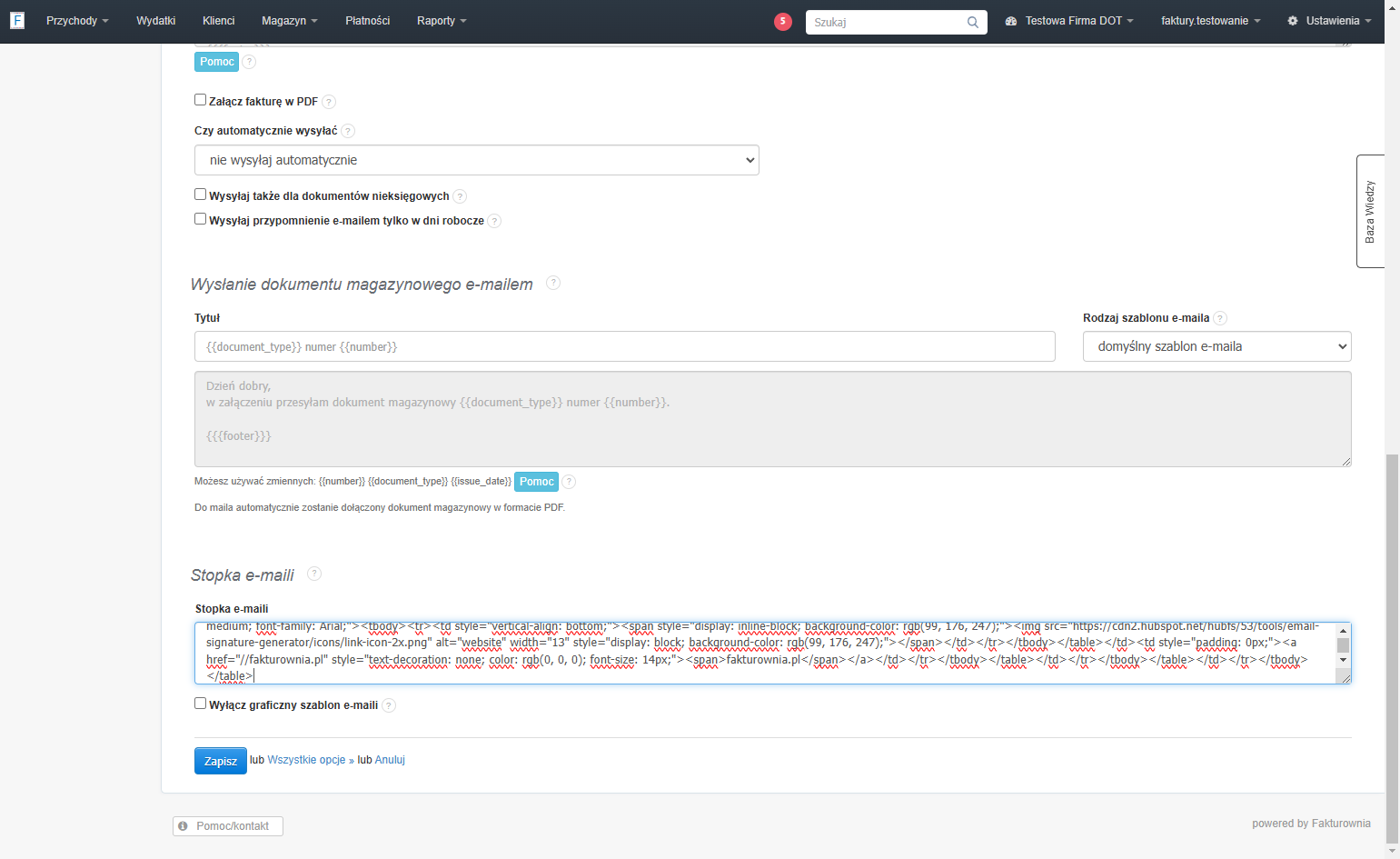Click the search magnifier icon
The image size is (1400, 859).
point(972,22)
